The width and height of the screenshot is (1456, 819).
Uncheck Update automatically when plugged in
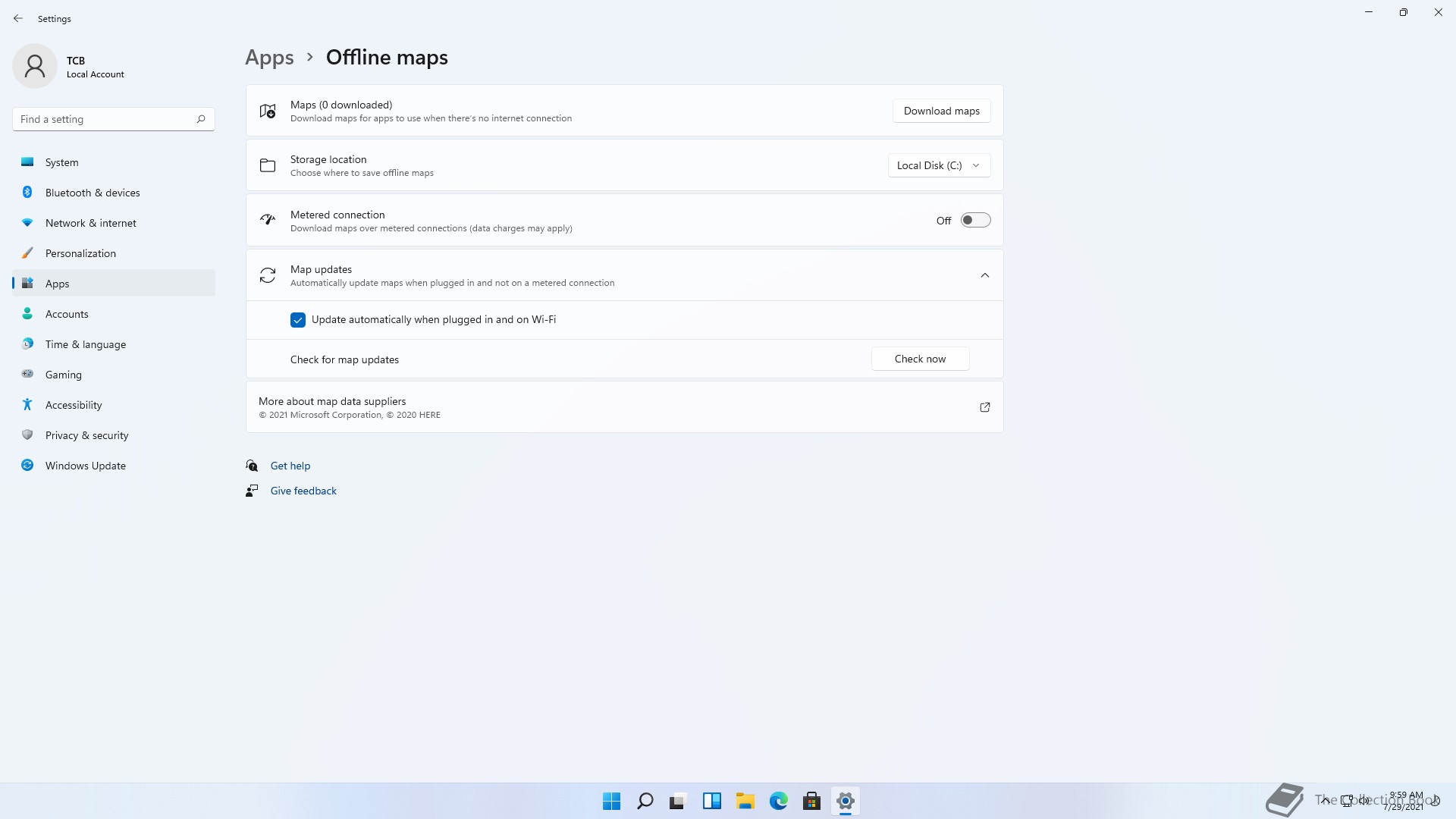pyautogui.click(x=298, y=320)
